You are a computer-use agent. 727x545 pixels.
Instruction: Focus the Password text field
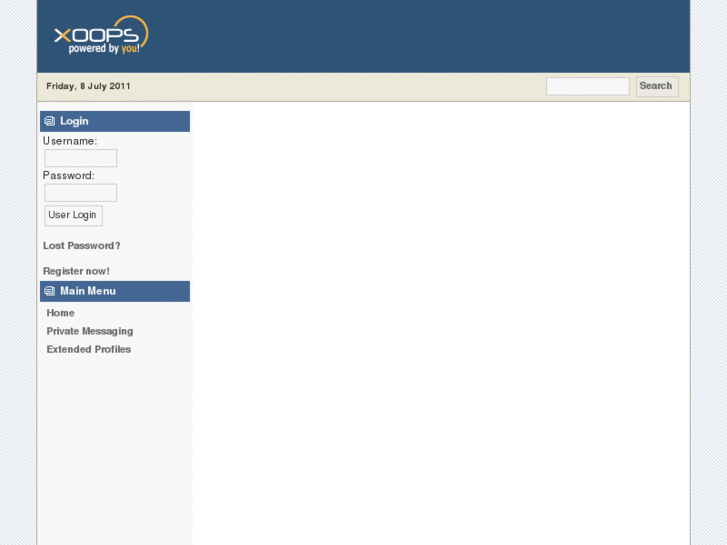81,192
